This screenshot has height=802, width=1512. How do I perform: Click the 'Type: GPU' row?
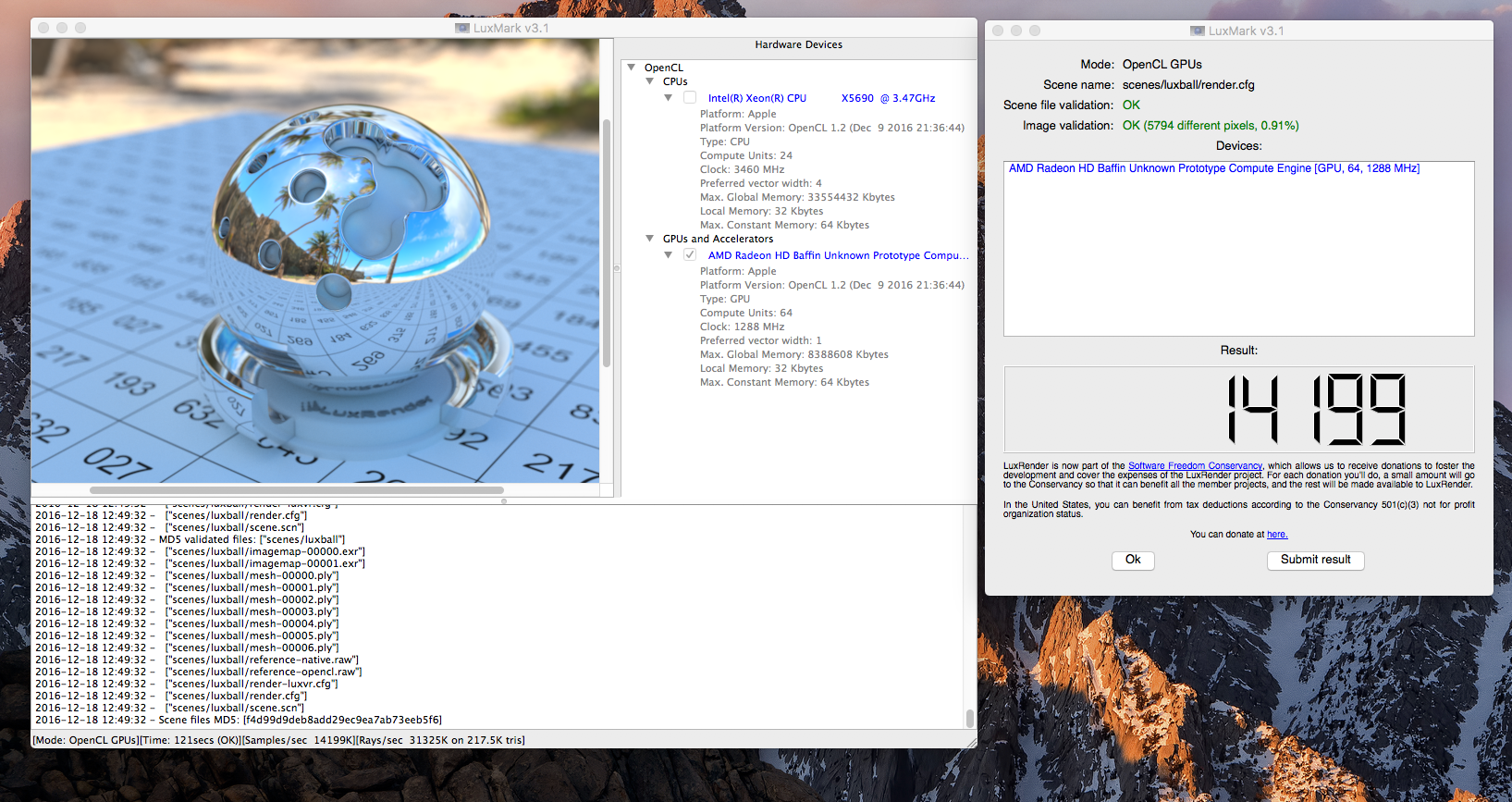[x=725, y=299]
